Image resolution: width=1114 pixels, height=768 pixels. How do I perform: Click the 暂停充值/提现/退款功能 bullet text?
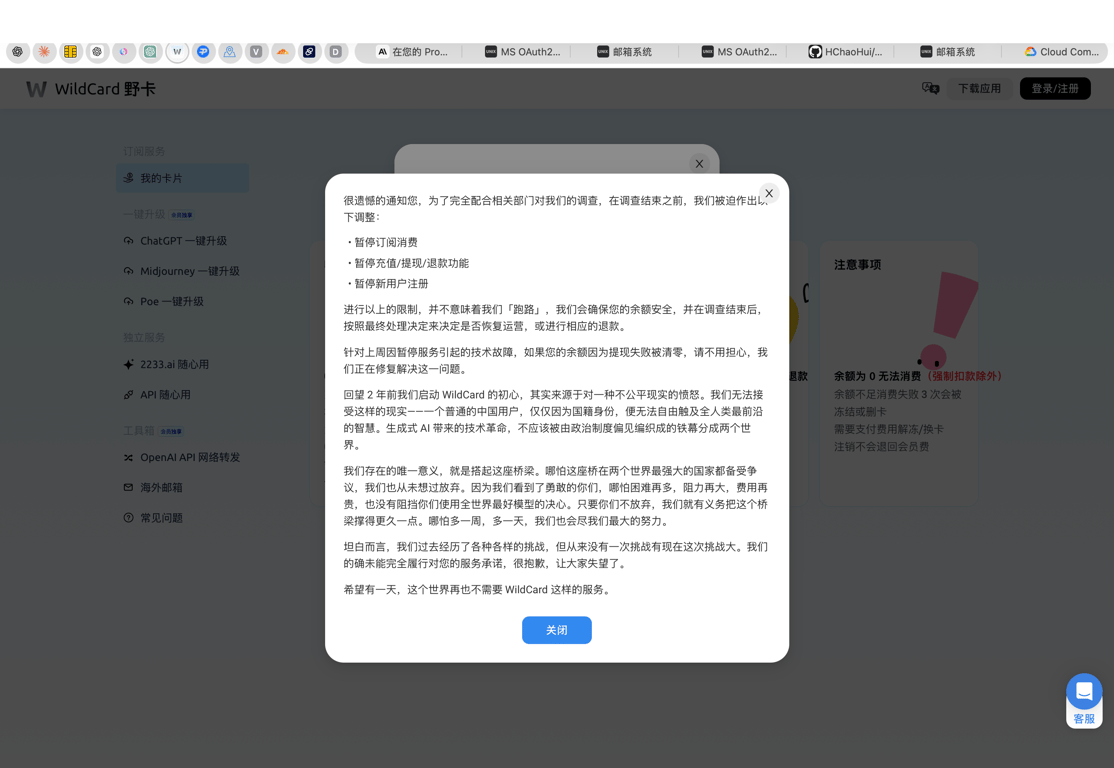click(x=411, y=263)
